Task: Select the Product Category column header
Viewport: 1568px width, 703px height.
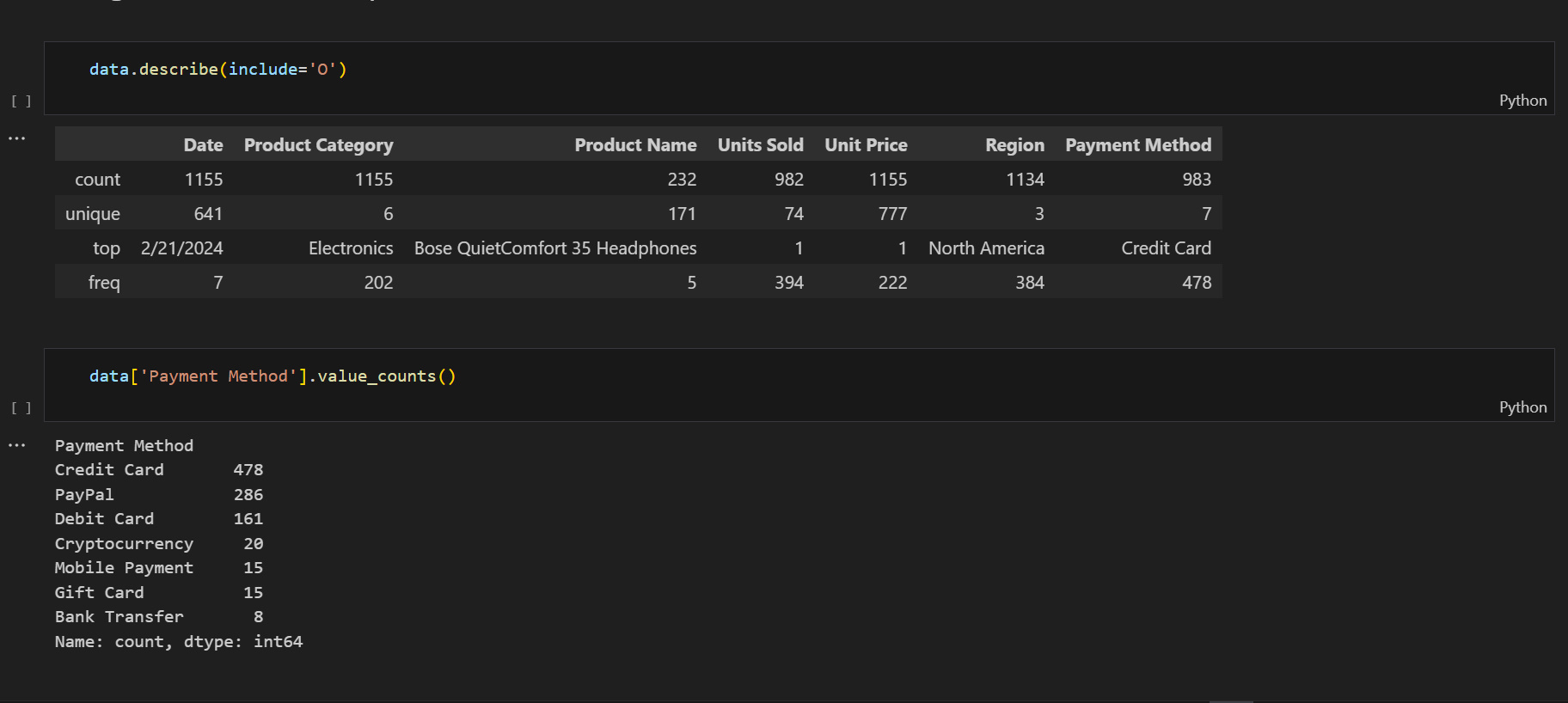Action: 318,145
